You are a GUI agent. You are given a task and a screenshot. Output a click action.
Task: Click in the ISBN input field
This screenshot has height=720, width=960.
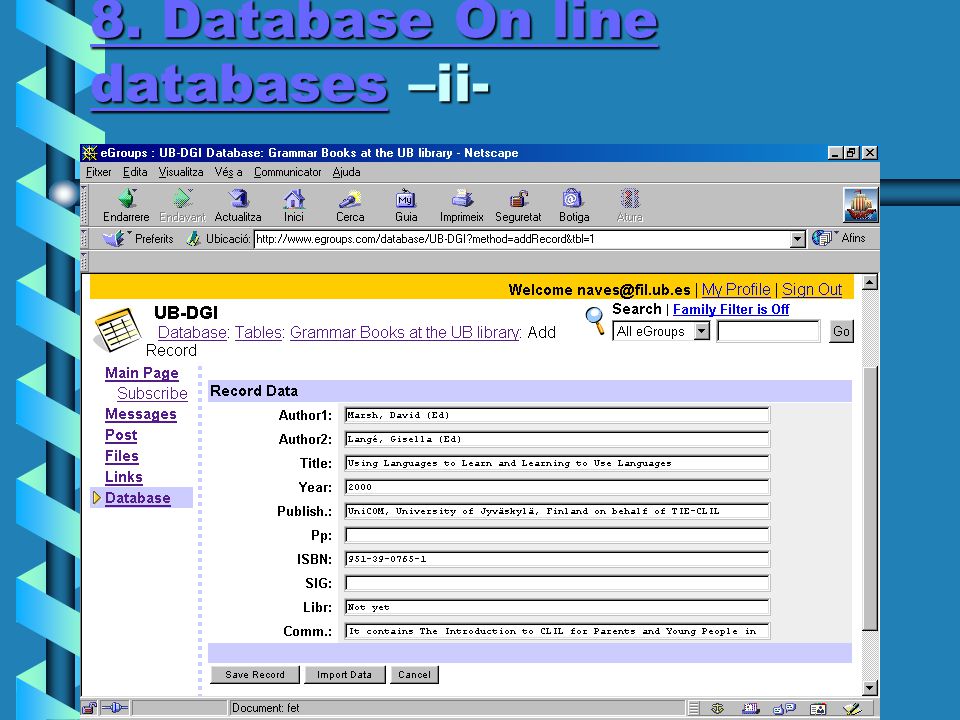557,559
